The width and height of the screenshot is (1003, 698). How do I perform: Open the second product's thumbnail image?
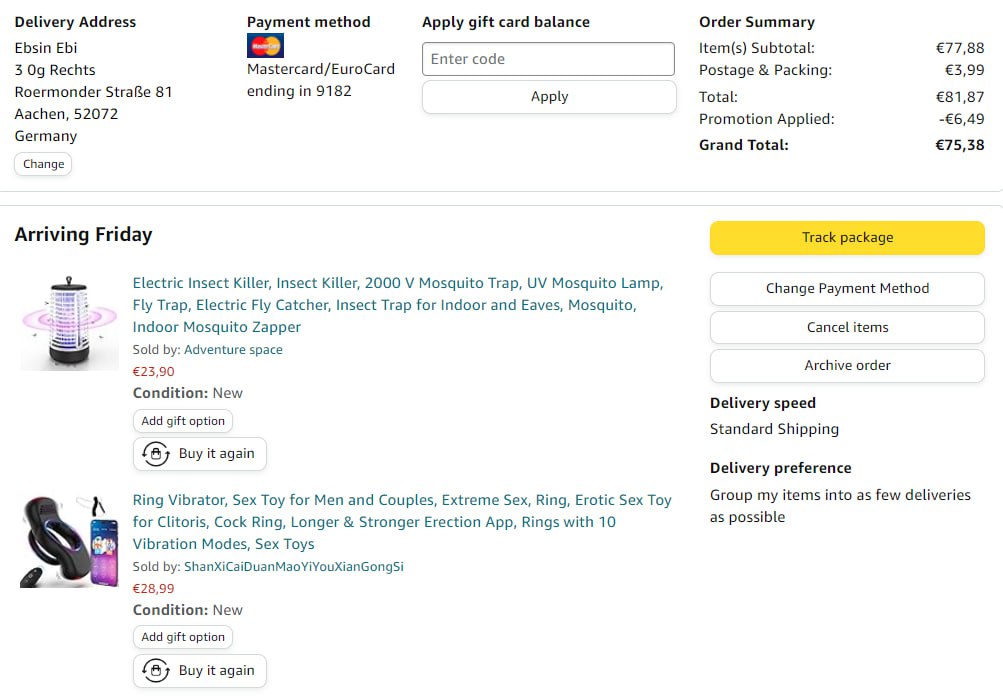tap(69, 540)
